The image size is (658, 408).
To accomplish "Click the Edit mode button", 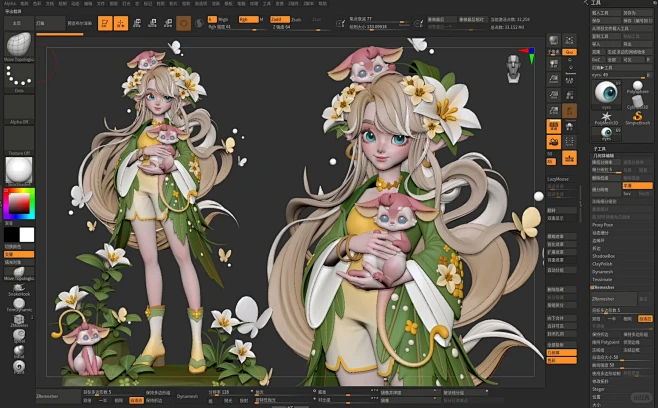I will pos(105,21).
